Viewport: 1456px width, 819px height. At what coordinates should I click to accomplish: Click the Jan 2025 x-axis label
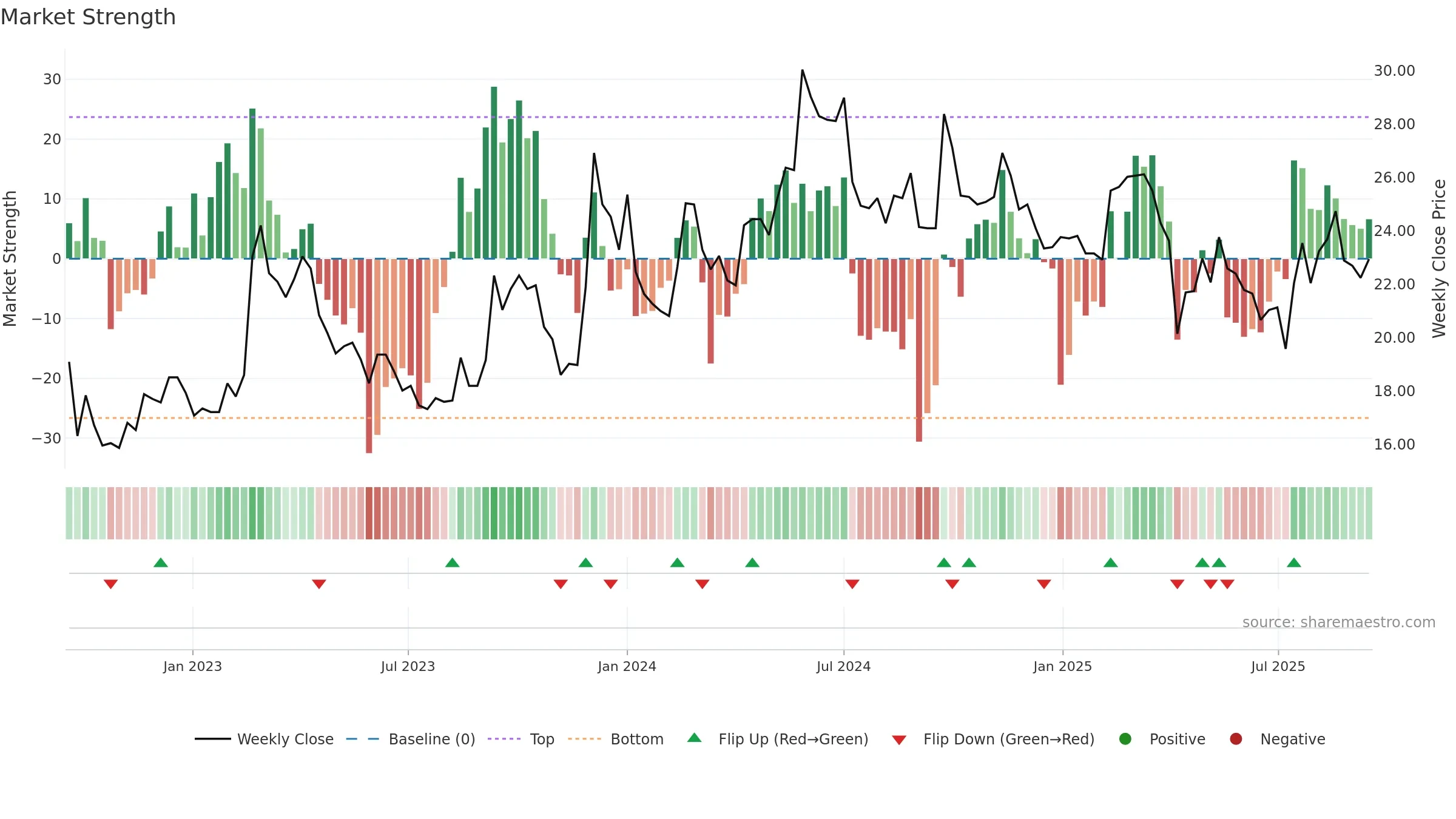(x=1062, y=666)
